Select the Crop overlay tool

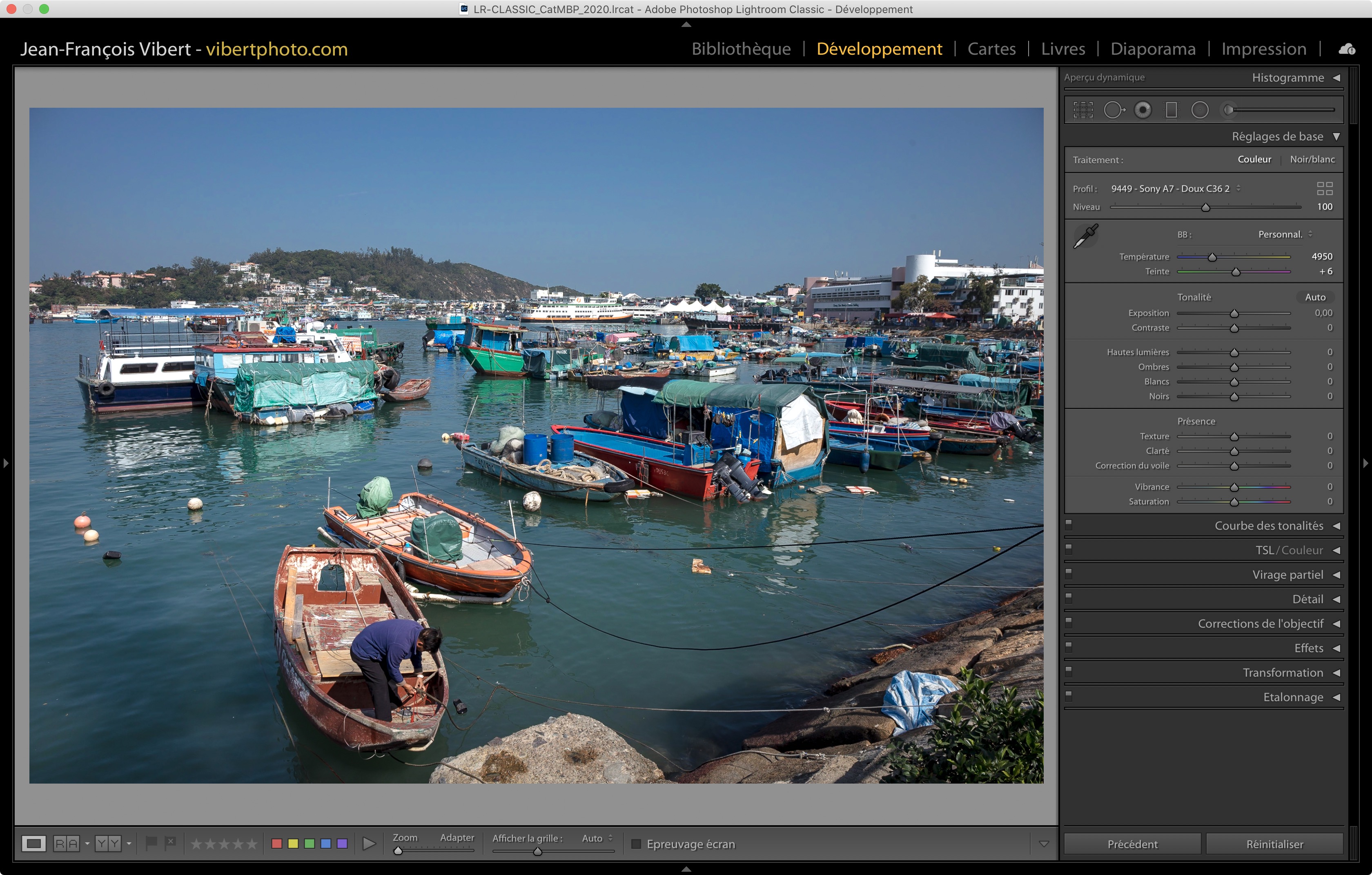1082,110
